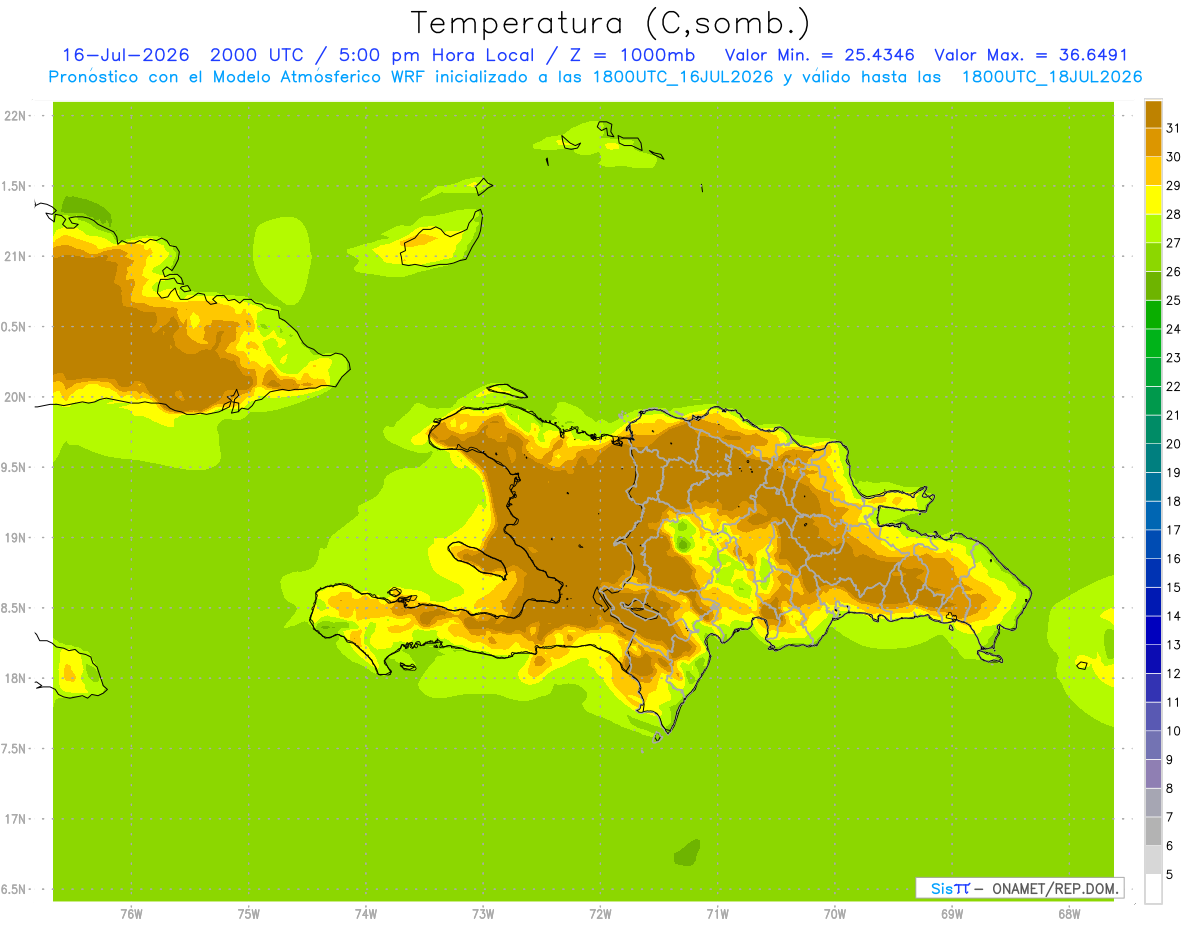Click the title "Temperatura (C,somb.)"
This screenshot has height=927, width=1200.
coord(610,24)
